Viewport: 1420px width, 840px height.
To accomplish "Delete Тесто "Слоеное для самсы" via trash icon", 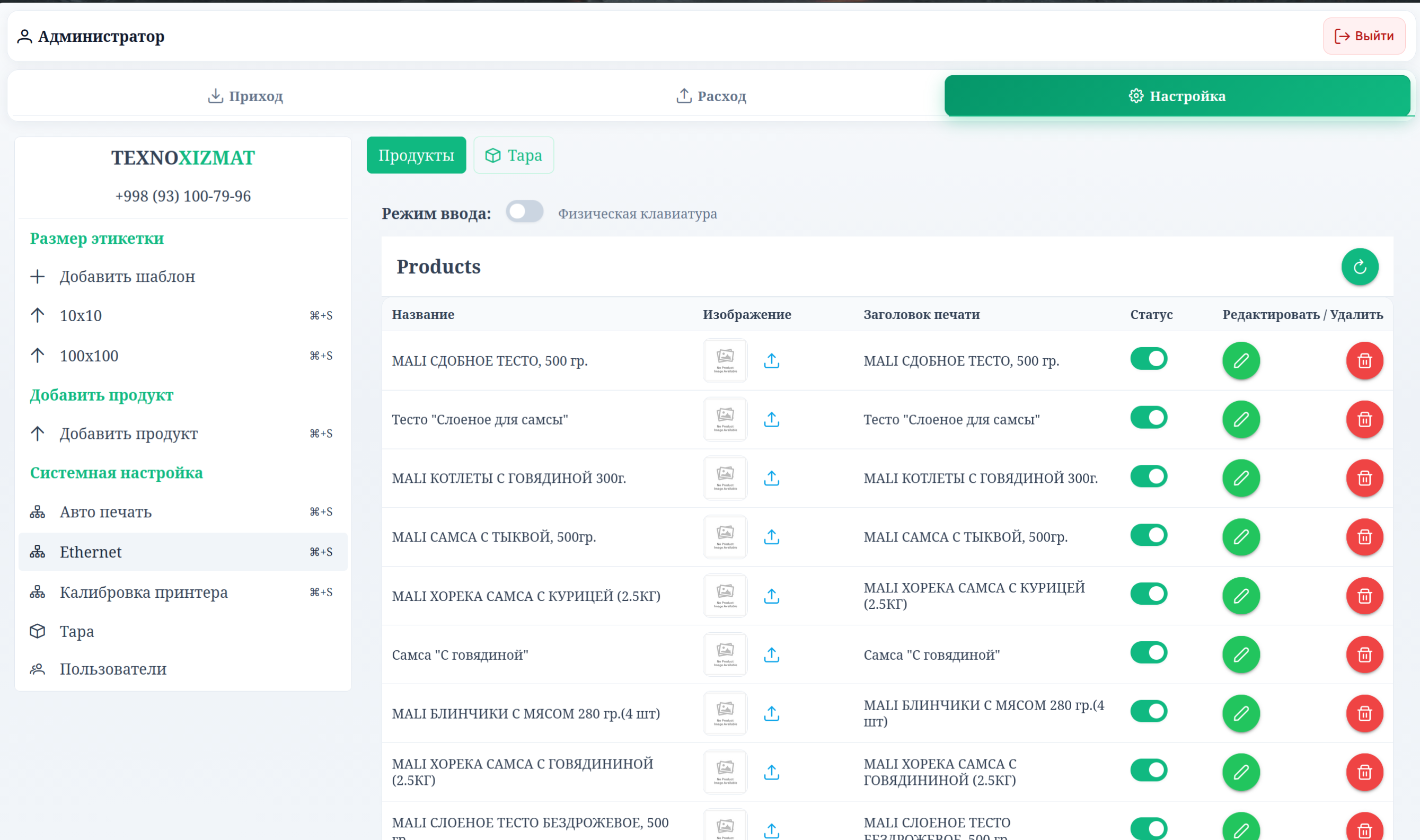I will (x=1364, y=419).
